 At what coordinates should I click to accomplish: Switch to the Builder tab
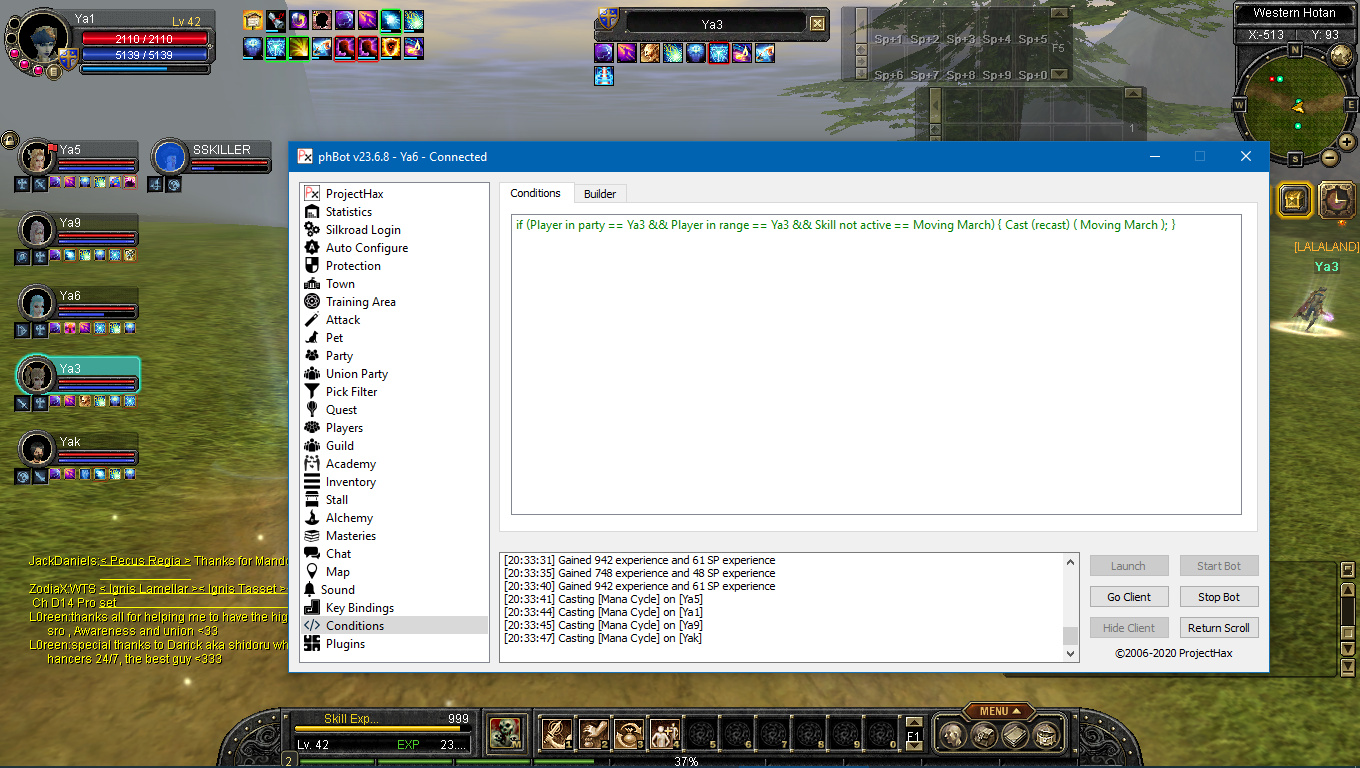pyautogui.click(x=600, y=193)
